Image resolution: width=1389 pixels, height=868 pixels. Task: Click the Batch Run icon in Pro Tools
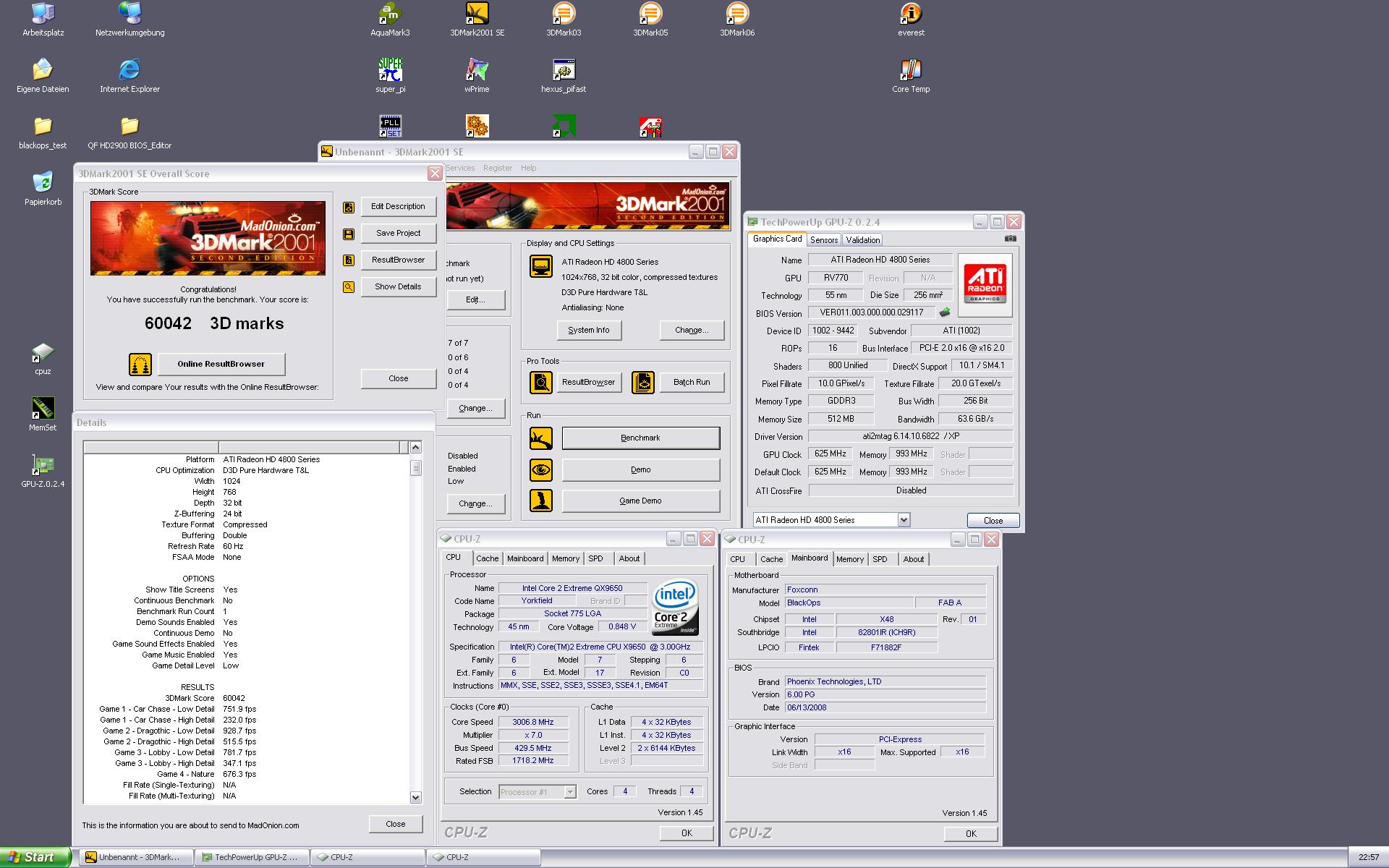click(x=643, y=382)
